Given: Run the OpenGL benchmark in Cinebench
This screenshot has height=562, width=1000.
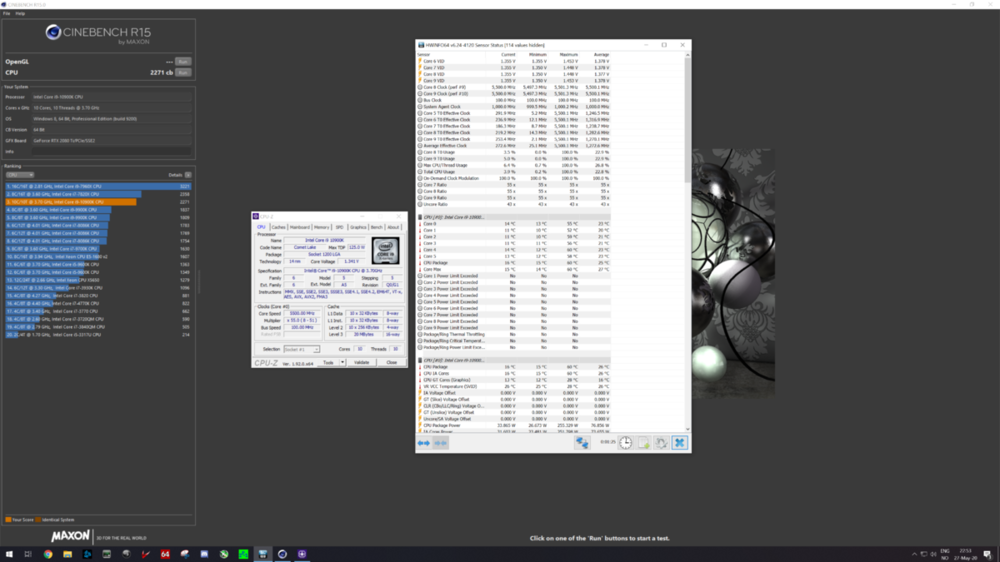Looking at the screenshot, I should [183, 62].
